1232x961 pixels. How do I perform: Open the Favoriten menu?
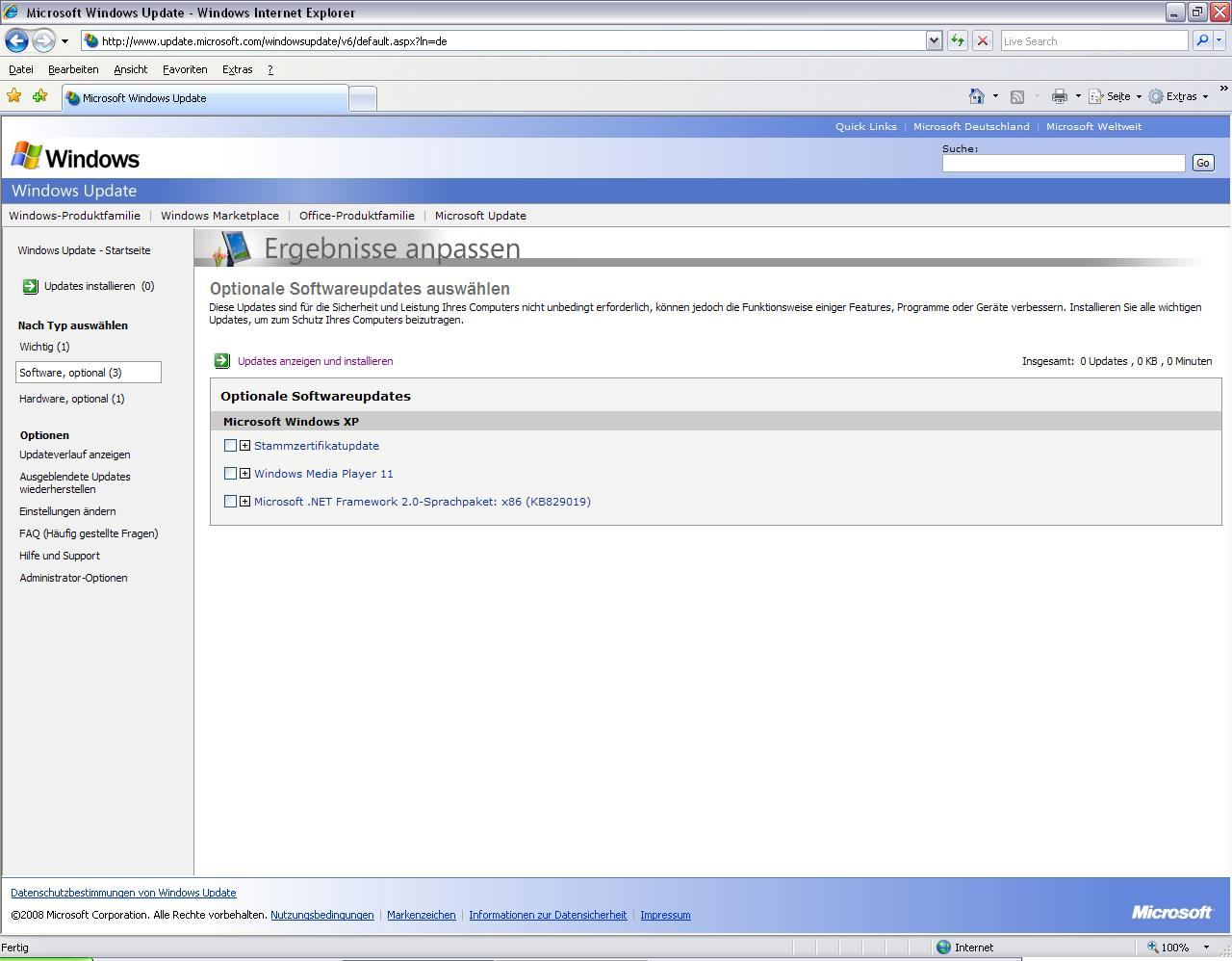pos(185,69)
